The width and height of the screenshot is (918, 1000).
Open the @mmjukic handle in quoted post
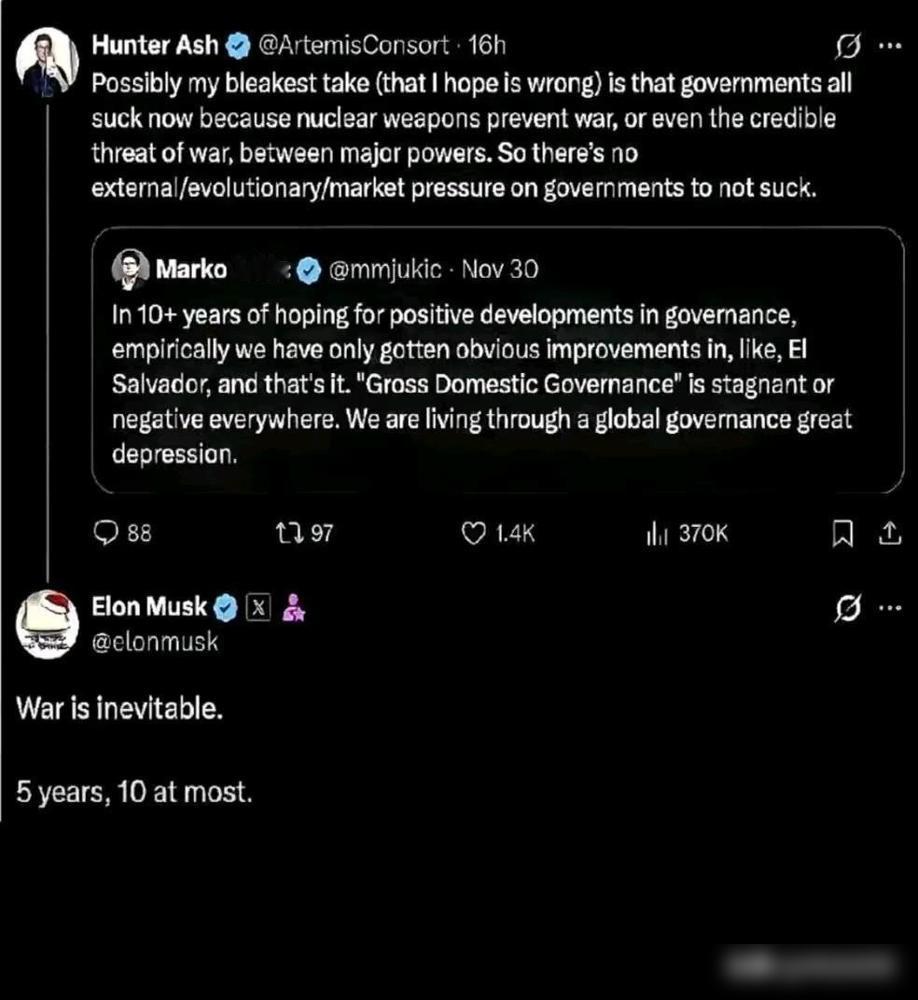point(384,269)
